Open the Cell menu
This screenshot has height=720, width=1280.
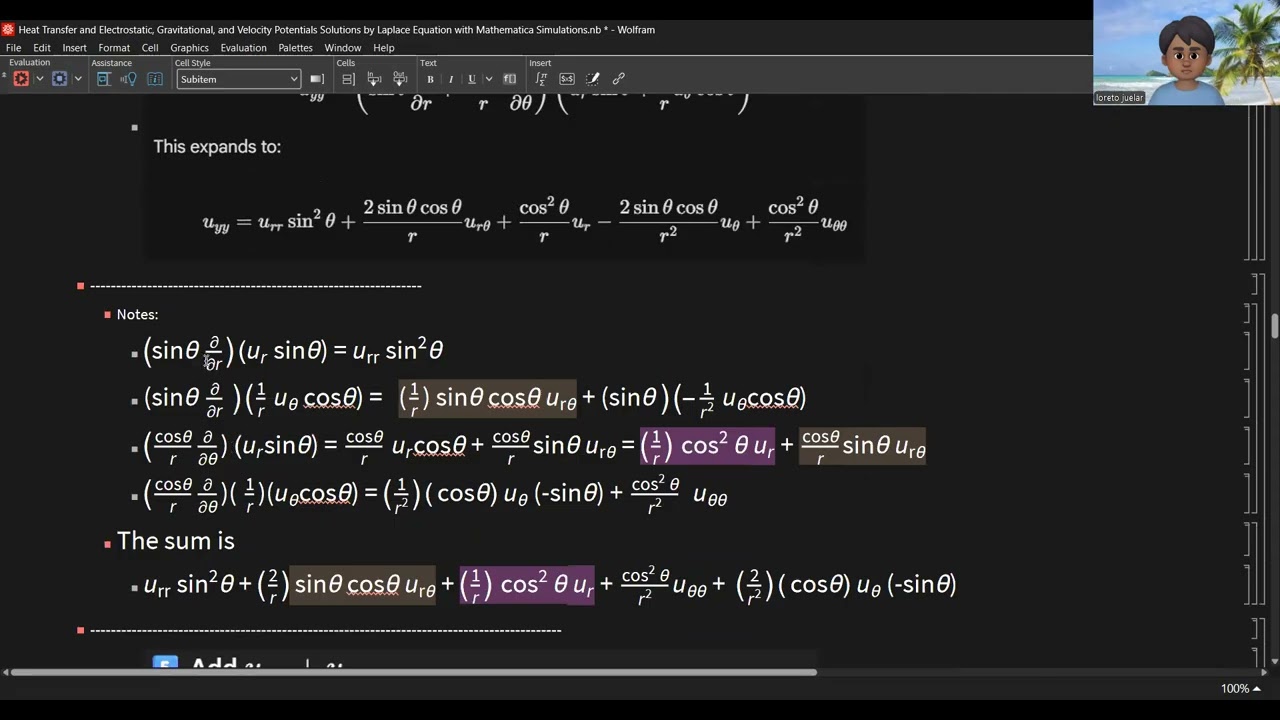pos(150,48)
